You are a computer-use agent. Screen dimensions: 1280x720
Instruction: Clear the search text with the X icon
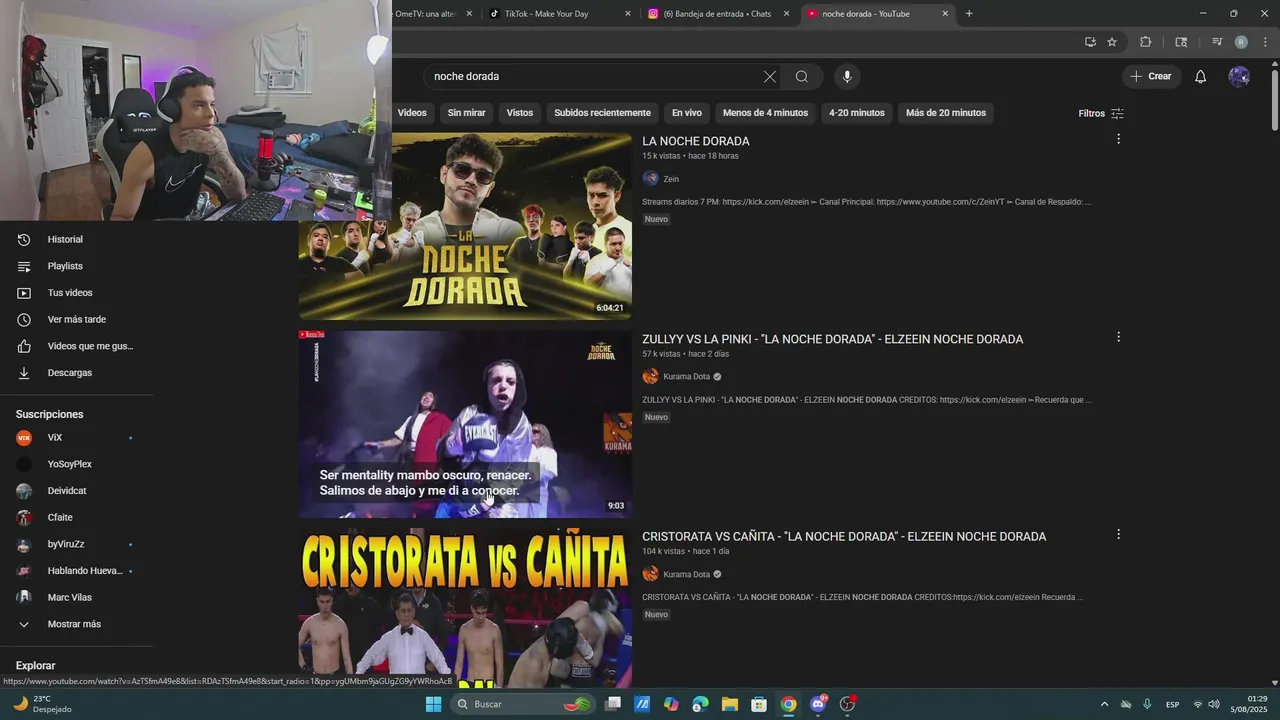770,77
